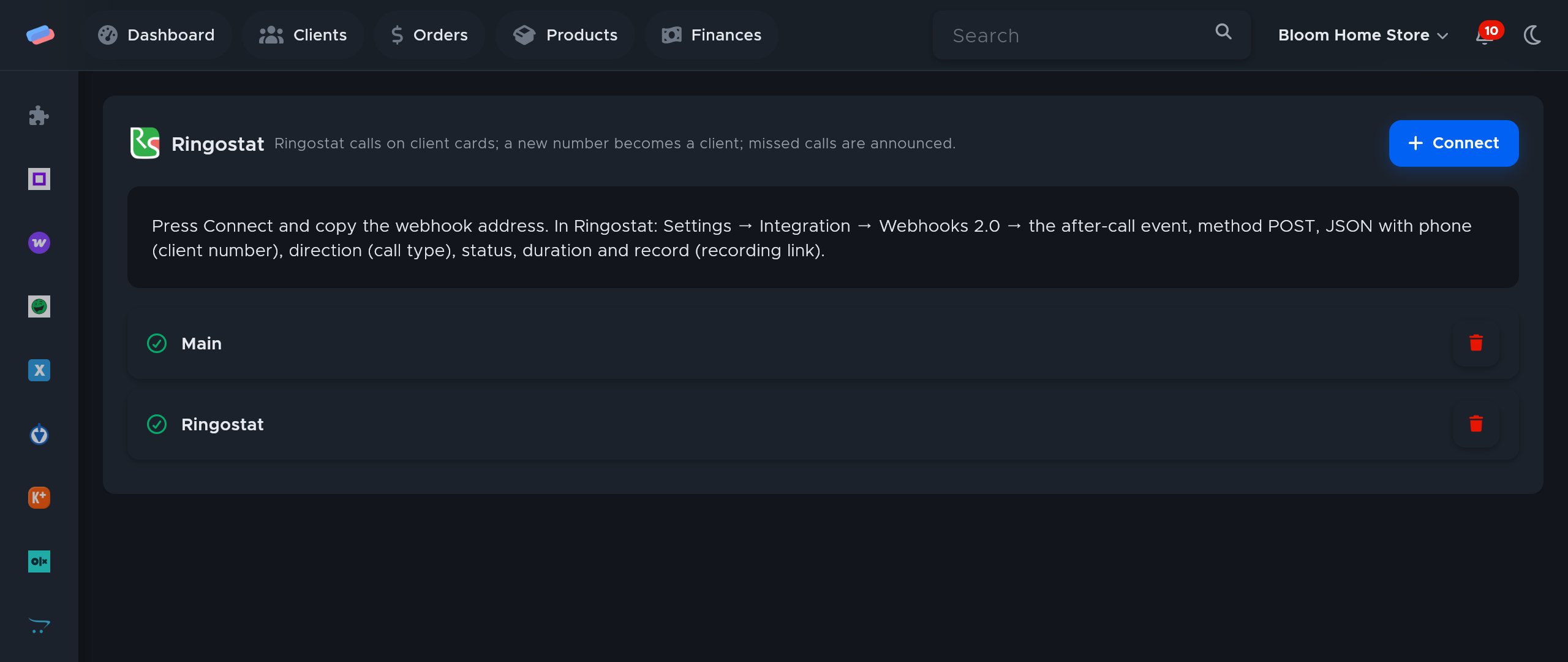
Task: Select the green smiley integration icon
Action: pos(39,306)
